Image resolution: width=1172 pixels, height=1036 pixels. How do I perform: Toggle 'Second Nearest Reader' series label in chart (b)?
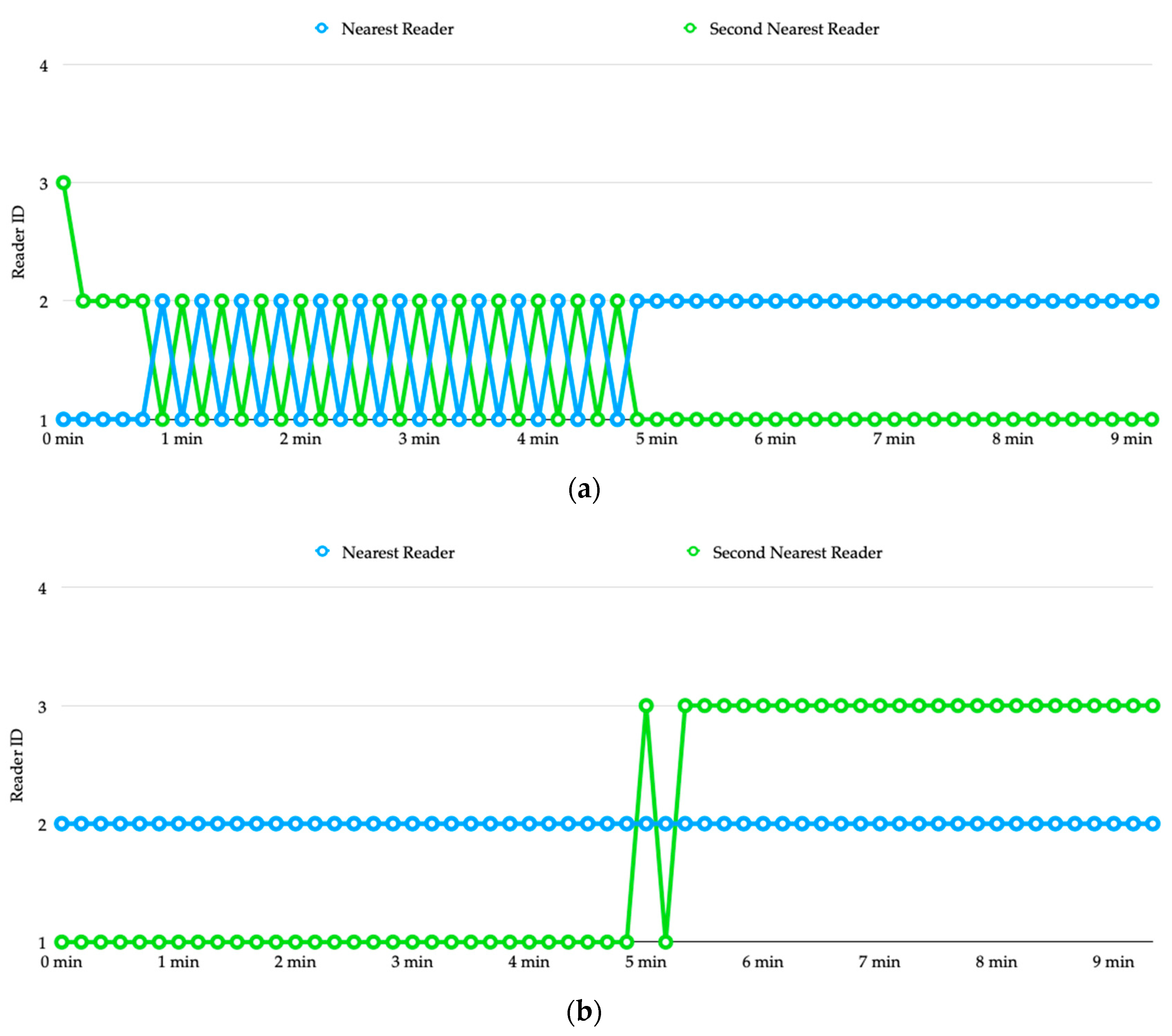point(797,553)
